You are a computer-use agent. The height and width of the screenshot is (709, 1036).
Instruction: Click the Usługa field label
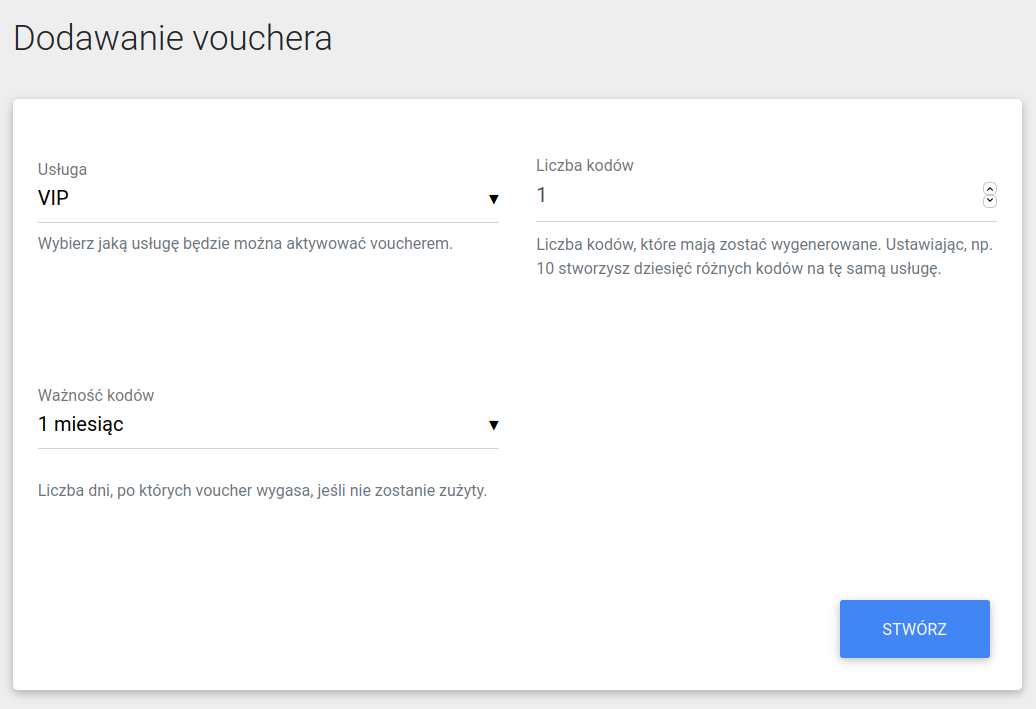point(62,169)
